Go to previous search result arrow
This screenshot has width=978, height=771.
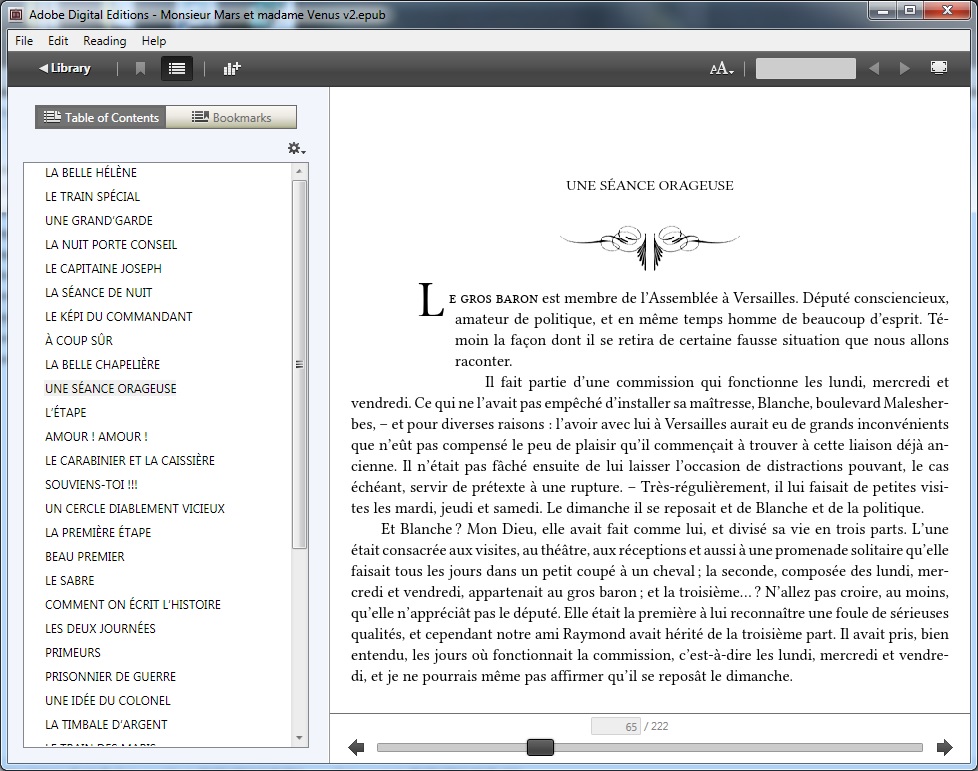[874, 68]
